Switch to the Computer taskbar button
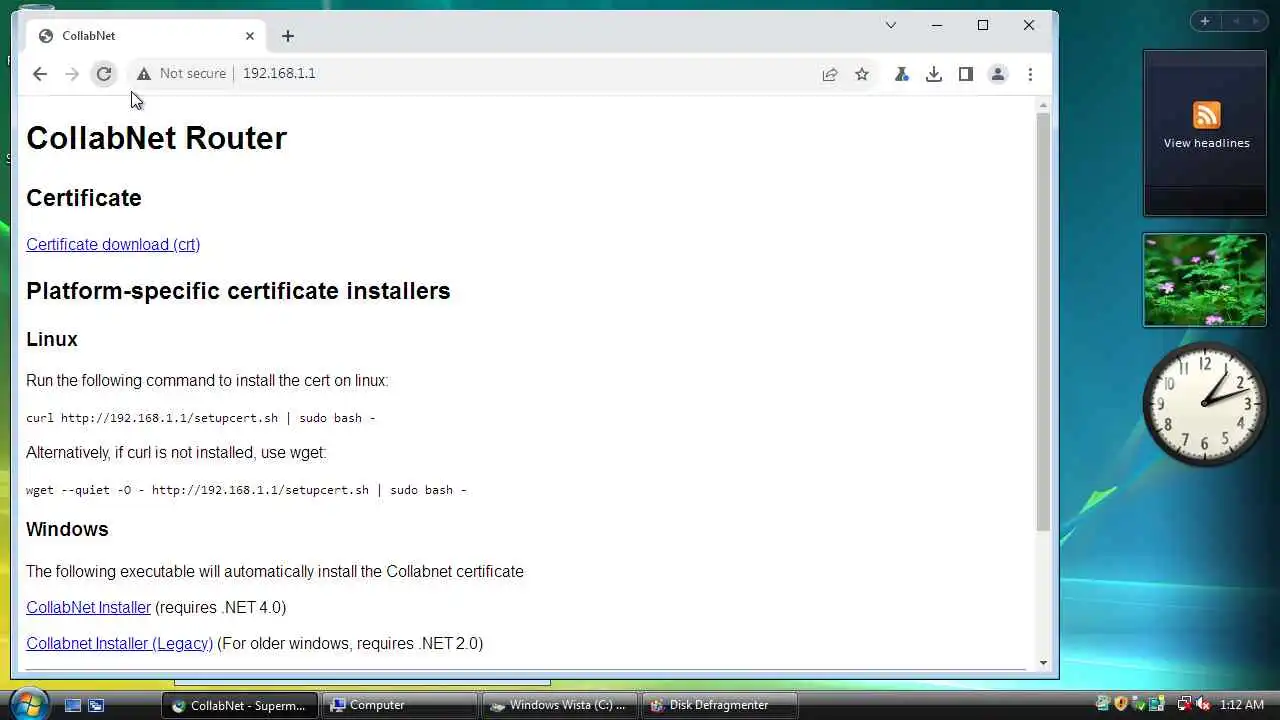The width and height of the screenshot is (1280, 720). 400,705
